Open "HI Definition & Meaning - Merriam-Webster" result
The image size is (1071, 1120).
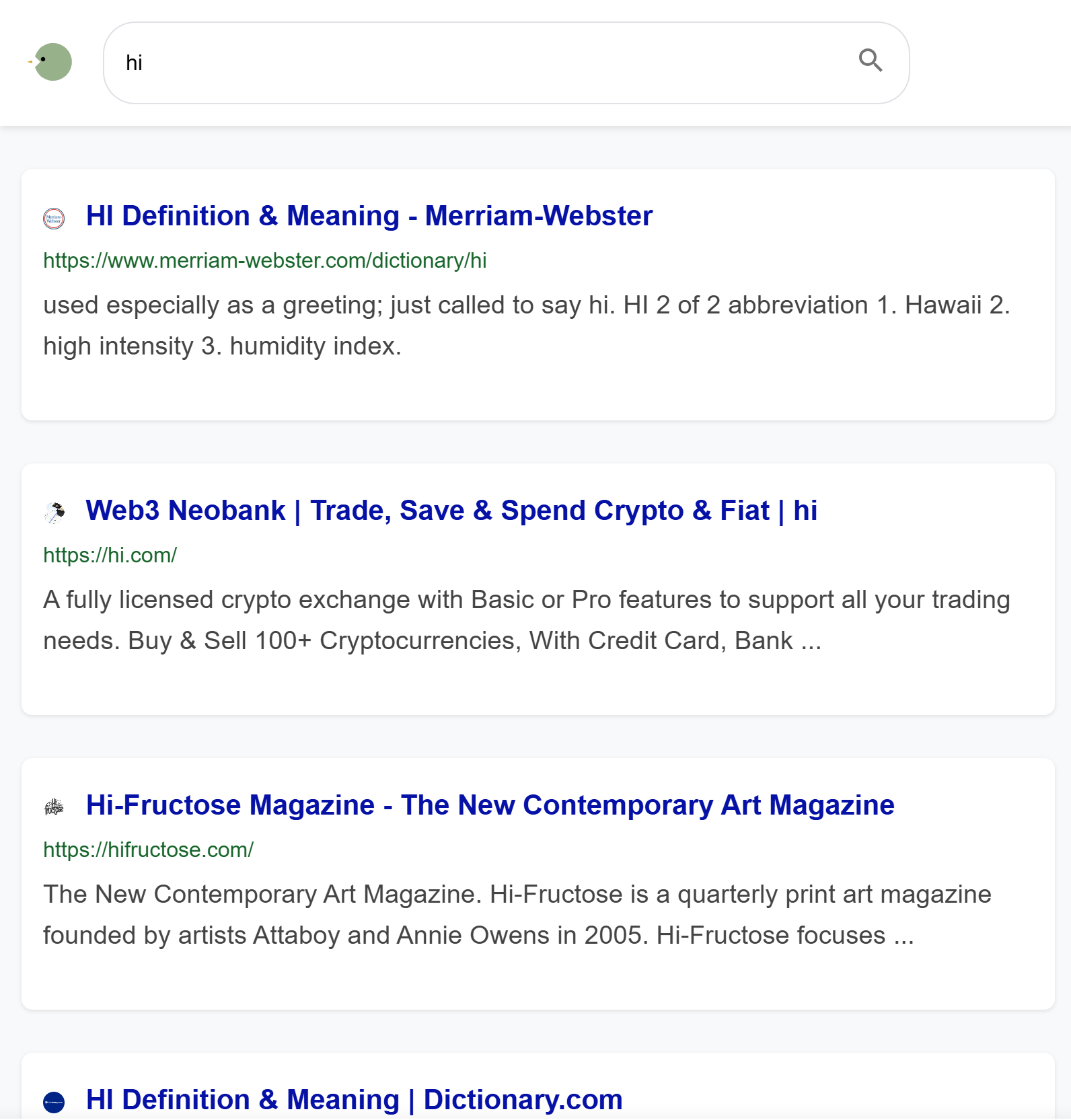pyautogui.click(x=369, y=216)
